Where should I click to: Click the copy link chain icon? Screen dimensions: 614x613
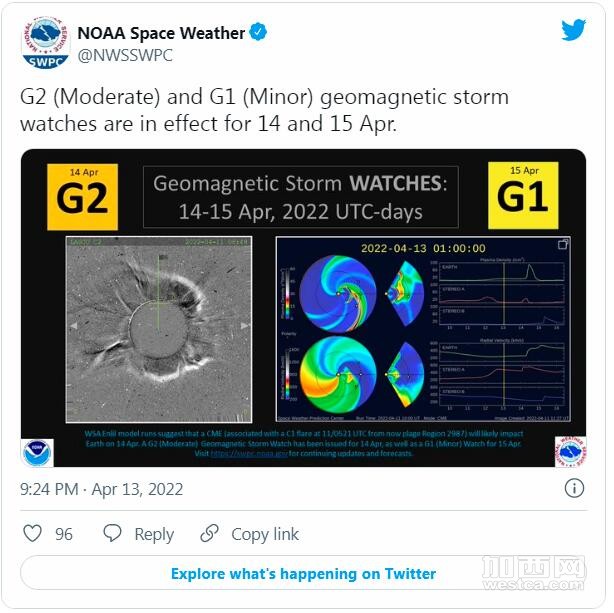(x=209, y=533)
